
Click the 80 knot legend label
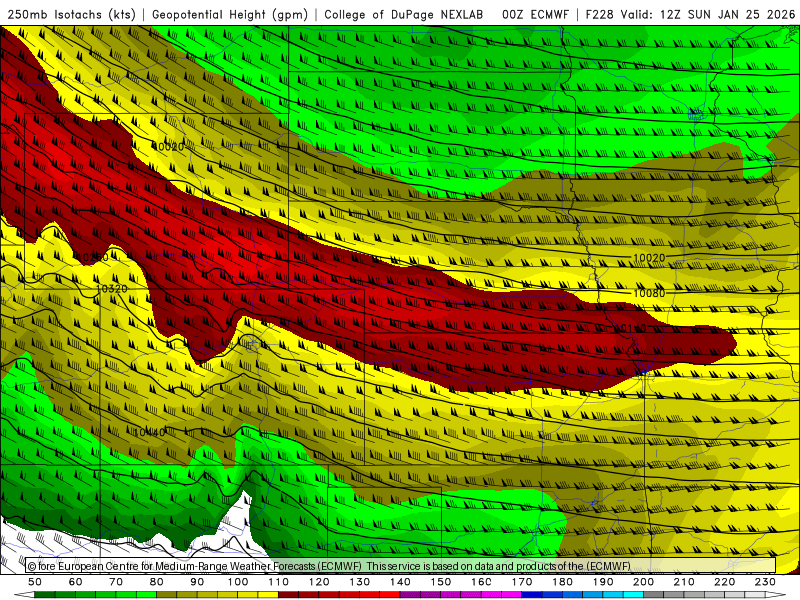157,582
